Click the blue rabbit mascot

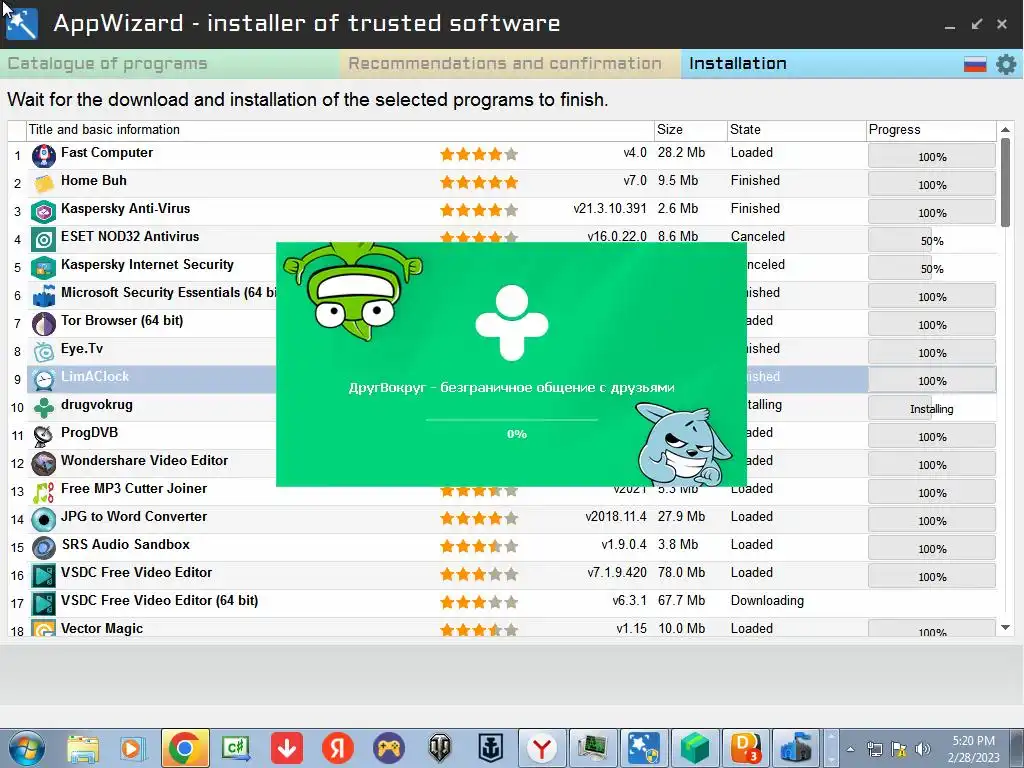click(683, 445)
